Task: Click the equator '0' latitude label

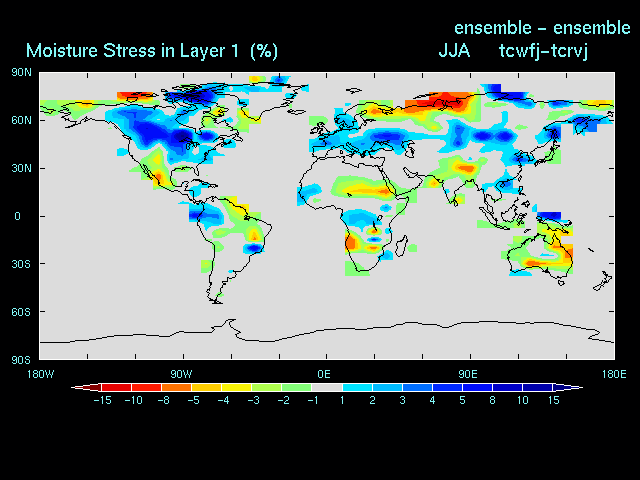Action: click(x=17, y=216)
